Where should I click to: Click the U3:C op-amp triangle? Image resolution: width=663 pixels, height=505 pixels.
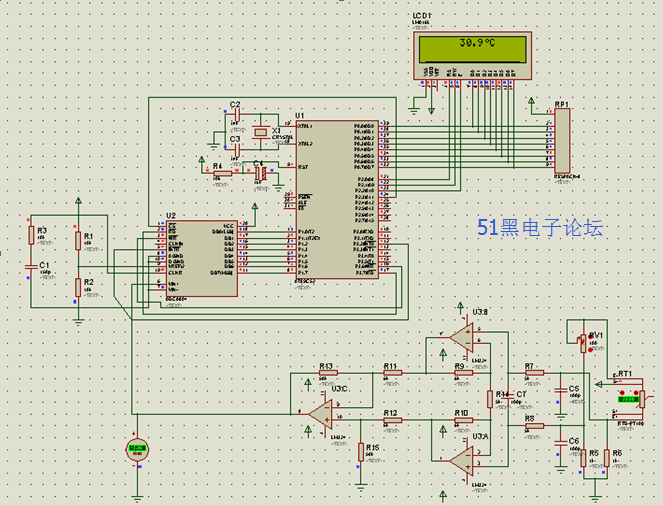[321, 412]
